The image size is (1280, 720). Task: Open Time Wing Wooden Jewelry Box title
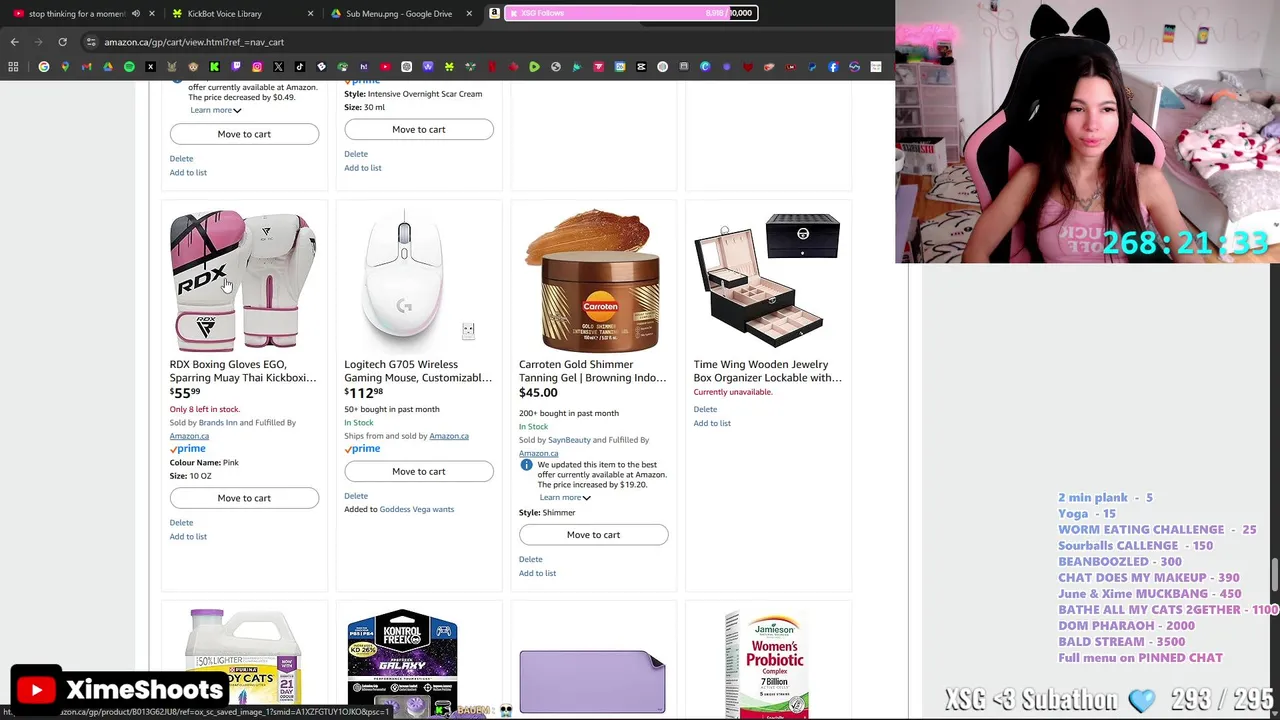click(768, 371)
